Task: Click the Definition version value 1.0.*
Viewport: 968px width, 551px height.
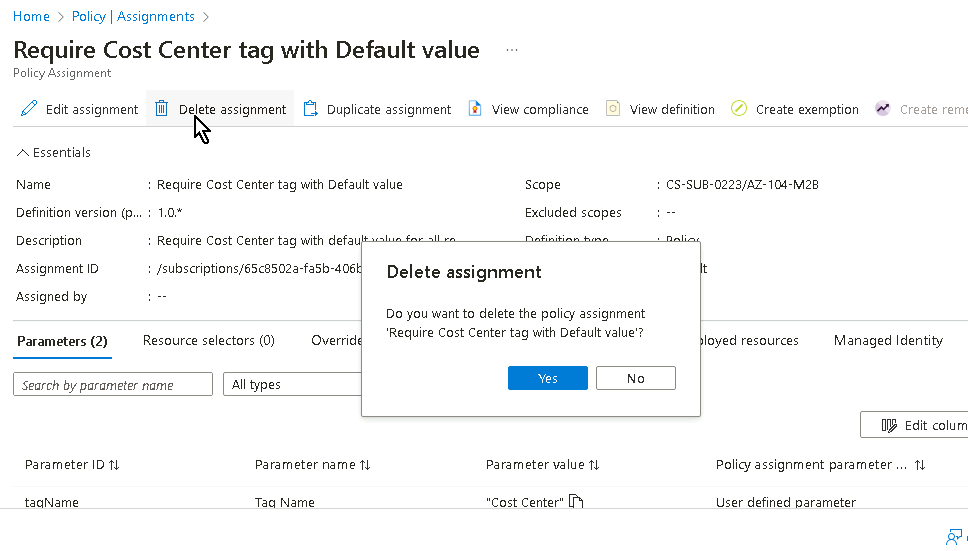Action: [x=170, y=212]
